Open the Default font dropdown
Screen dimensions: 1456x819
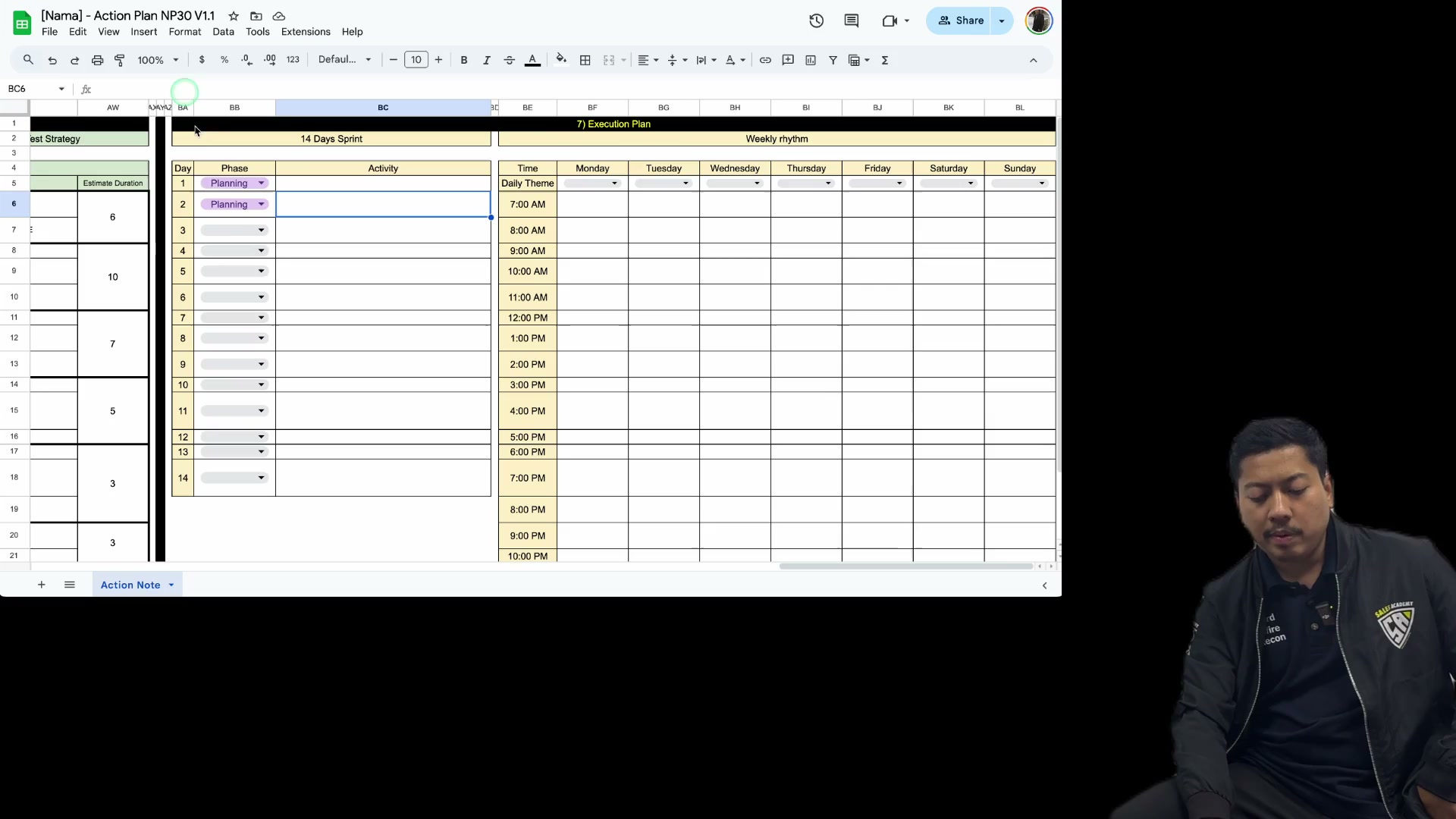[345, 60]
